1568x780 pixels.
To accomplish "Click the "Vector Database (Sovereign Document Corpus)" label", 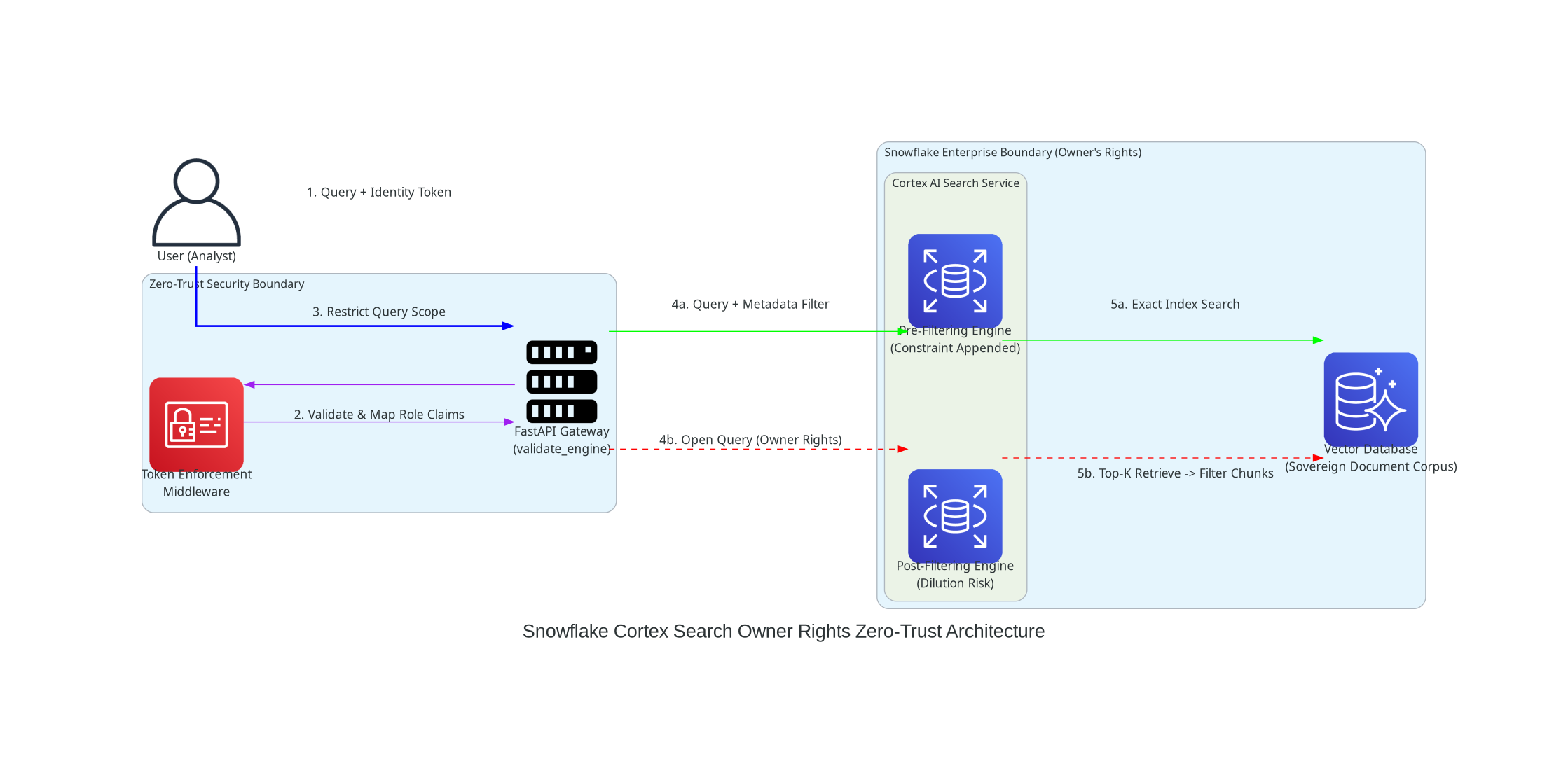I will (x=1370, y=458).
